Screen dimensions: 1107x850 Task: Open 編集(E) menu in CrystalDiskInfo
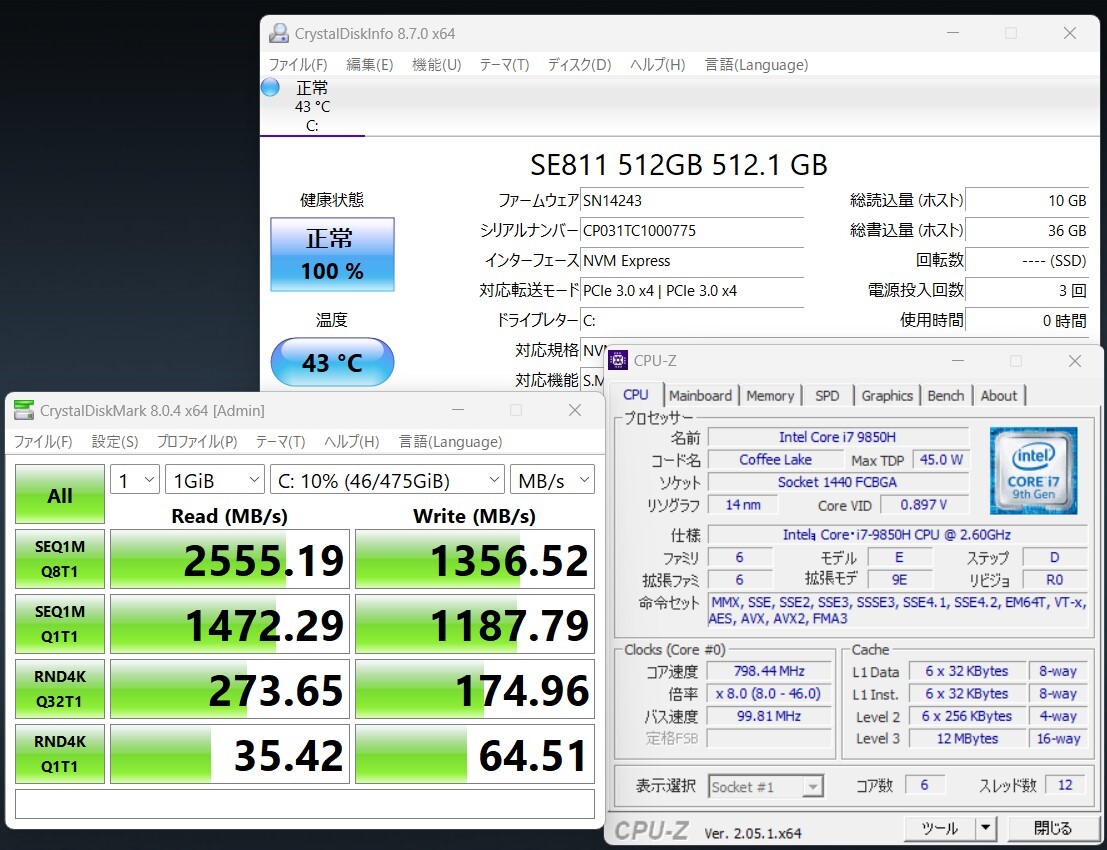(369, 65)
